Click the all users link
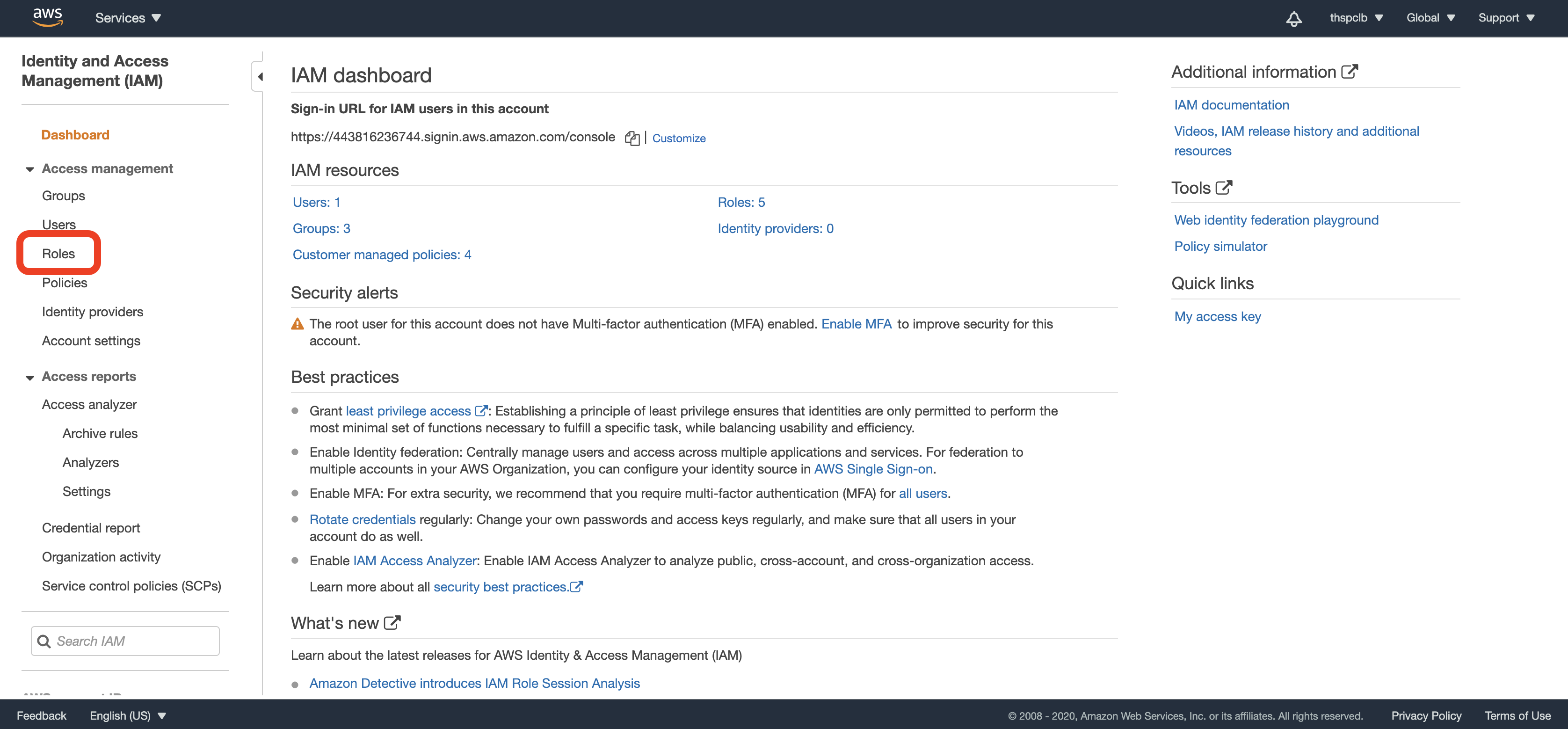 tap(923, 493)
